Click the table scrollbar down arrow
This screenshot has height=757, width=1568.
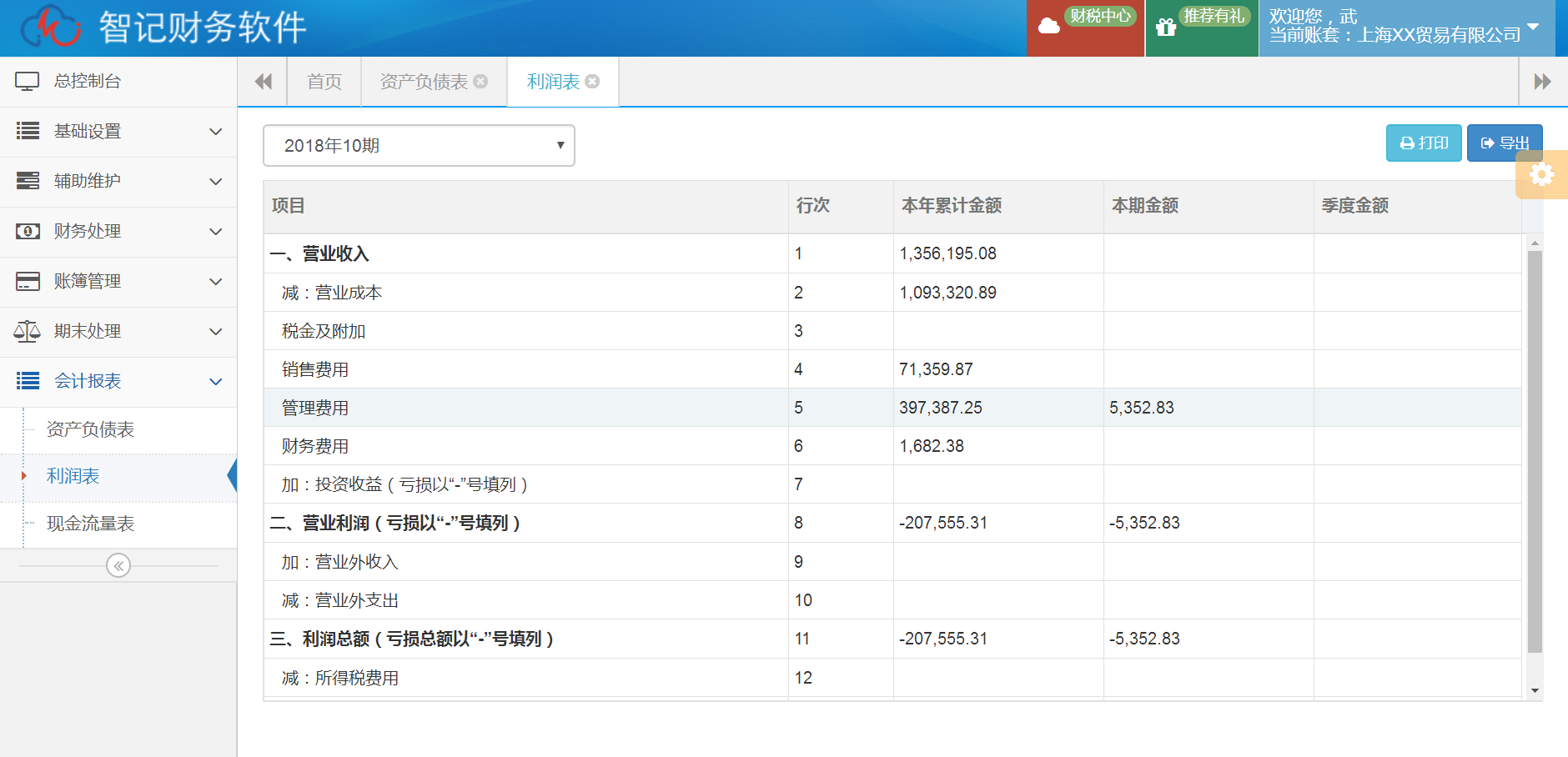coord(1535,690)
